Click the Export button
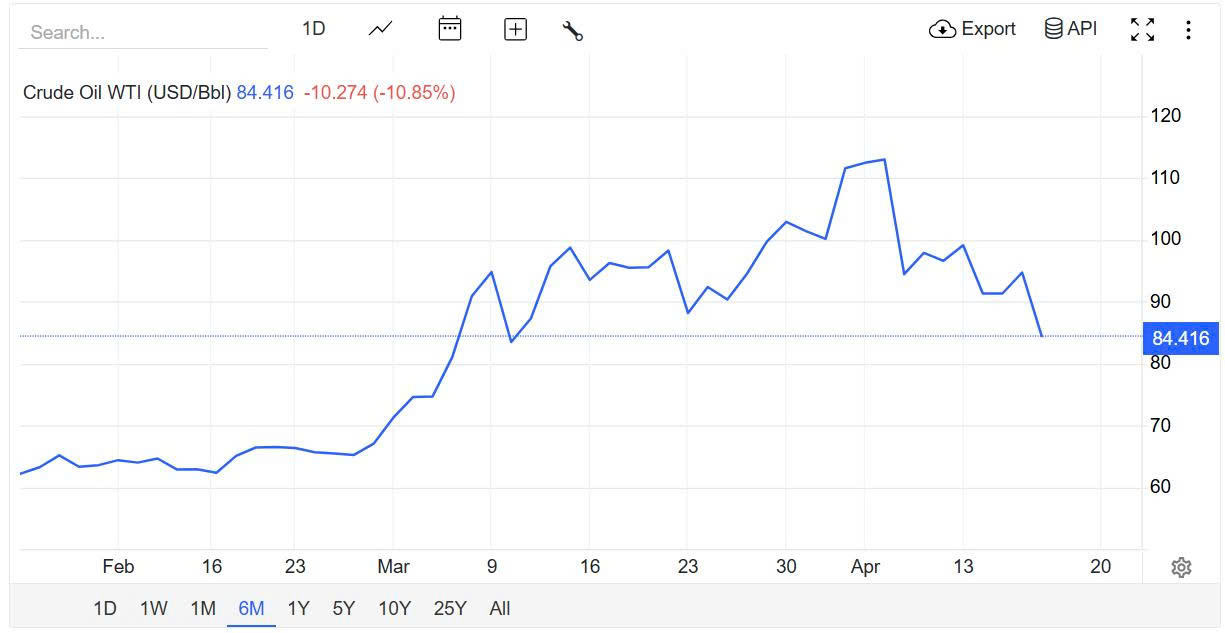Viewport: 1225px width, 633px height. 974,29
